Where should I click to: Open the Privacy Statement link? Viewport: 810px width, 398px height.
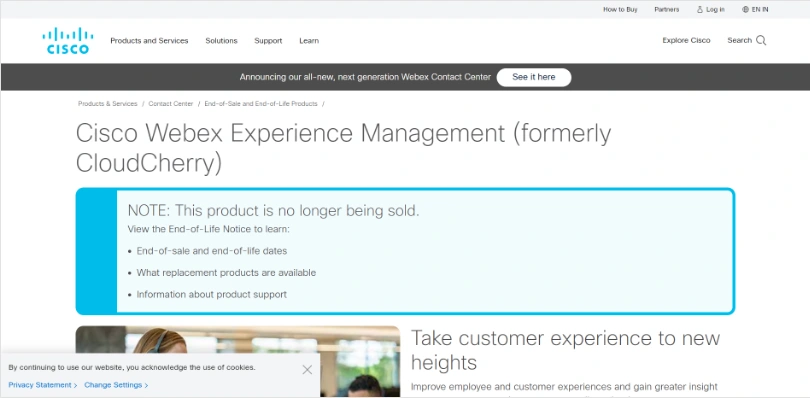(x=42, y=385)
